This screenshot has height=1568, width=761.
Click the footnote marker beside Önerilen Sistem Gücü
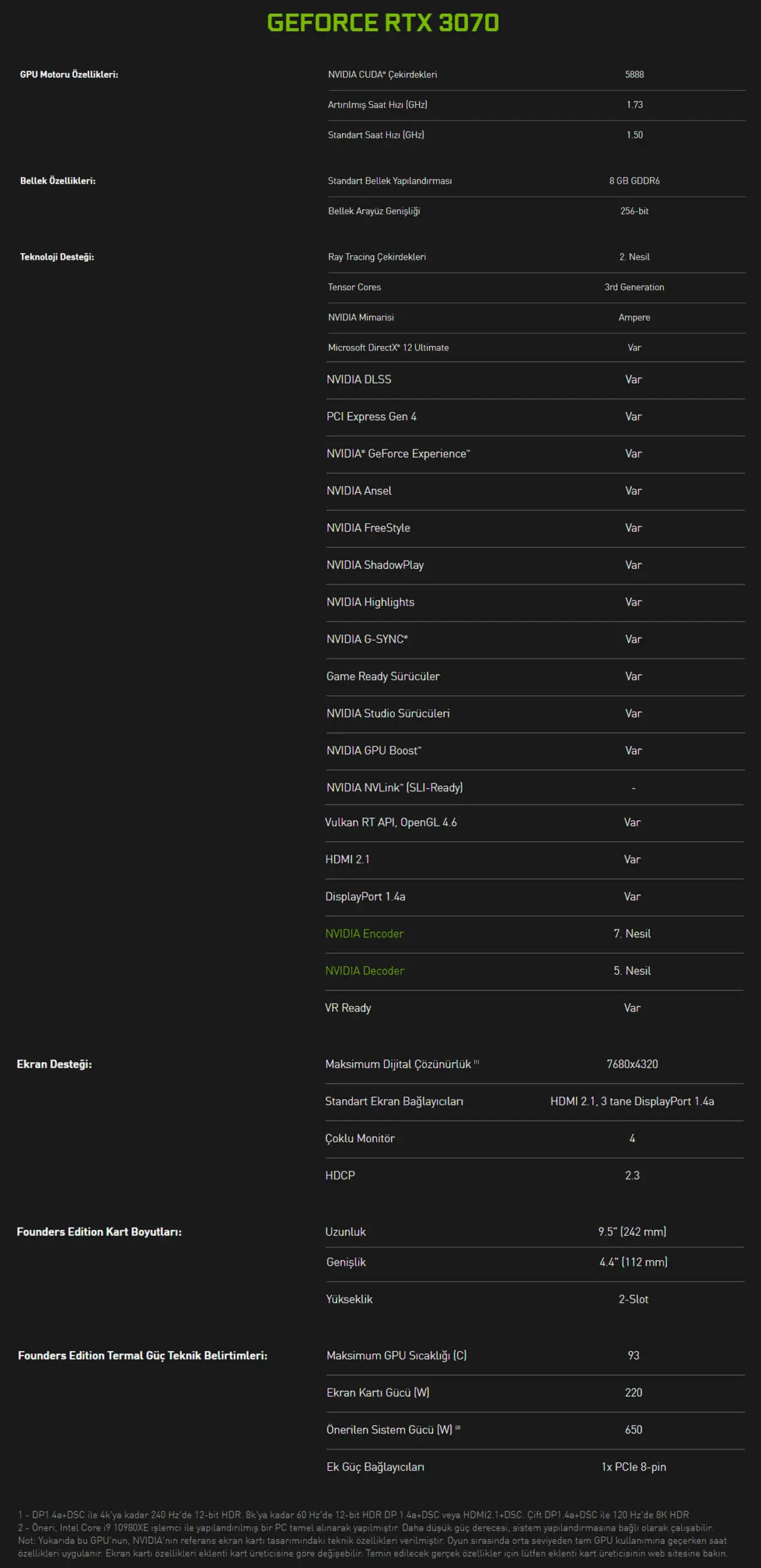tap(458, 1428)
